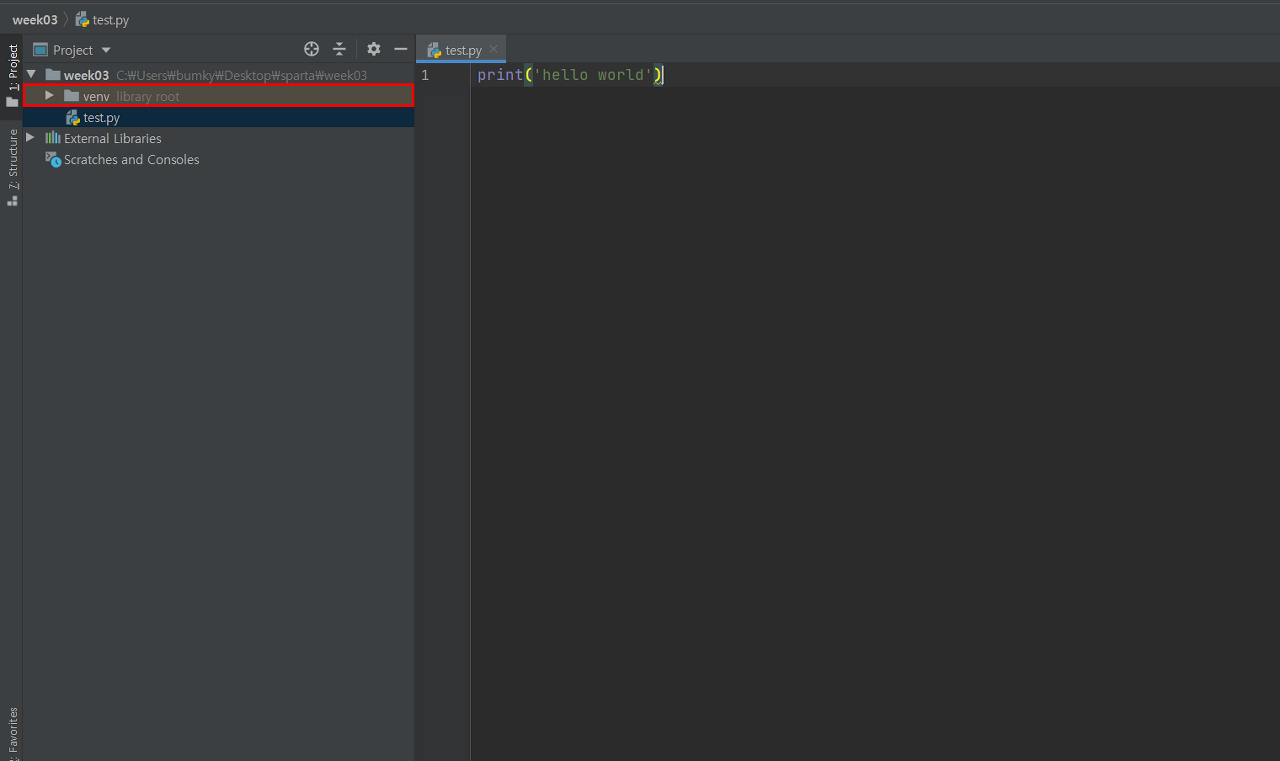This screenshot has height=761, width=1280.
Task: Click the venv folder icon
Action: (x=71, y=96)
